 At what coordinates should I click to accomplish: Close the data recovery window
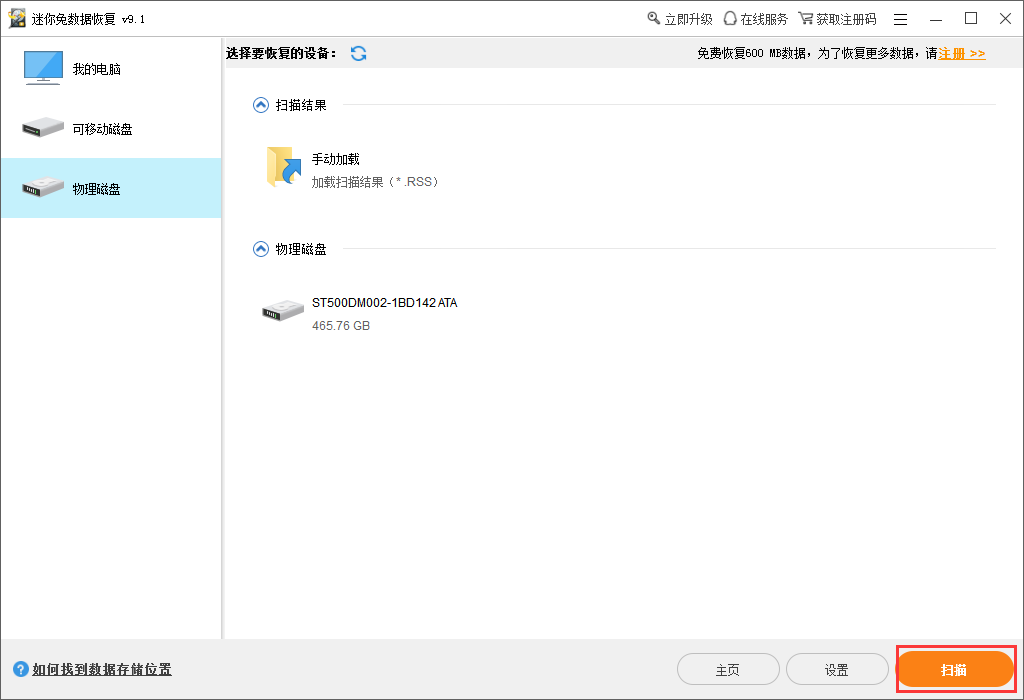pyautogui.click(x=1006, y=19)
